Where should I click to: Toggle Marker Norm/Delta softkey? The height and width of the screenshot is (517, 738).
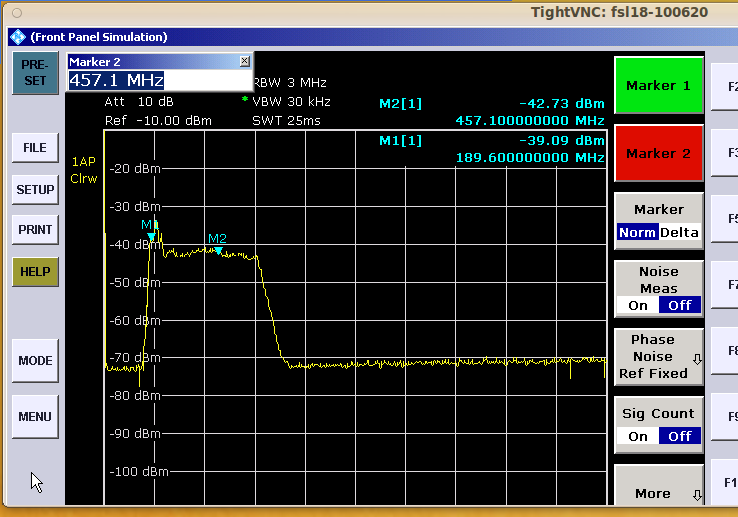(x=658, y=221)
